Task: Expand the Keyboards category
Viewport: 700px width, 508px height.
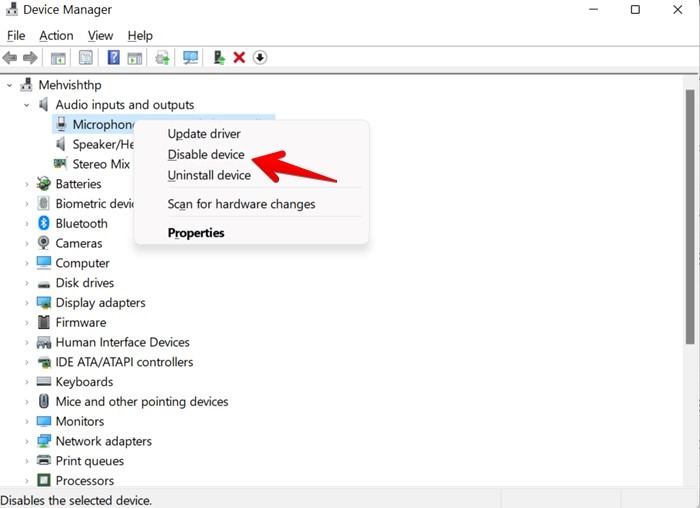Action: click(27, 382)
